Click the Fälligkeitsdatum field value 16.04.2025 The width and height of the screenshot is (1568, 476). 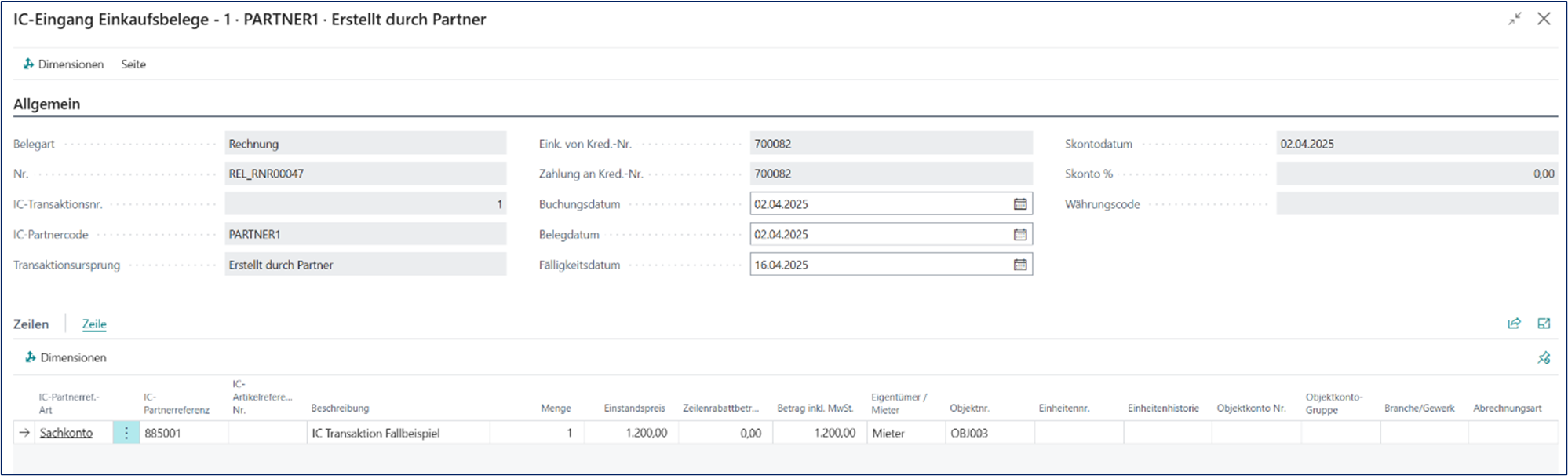879,265
